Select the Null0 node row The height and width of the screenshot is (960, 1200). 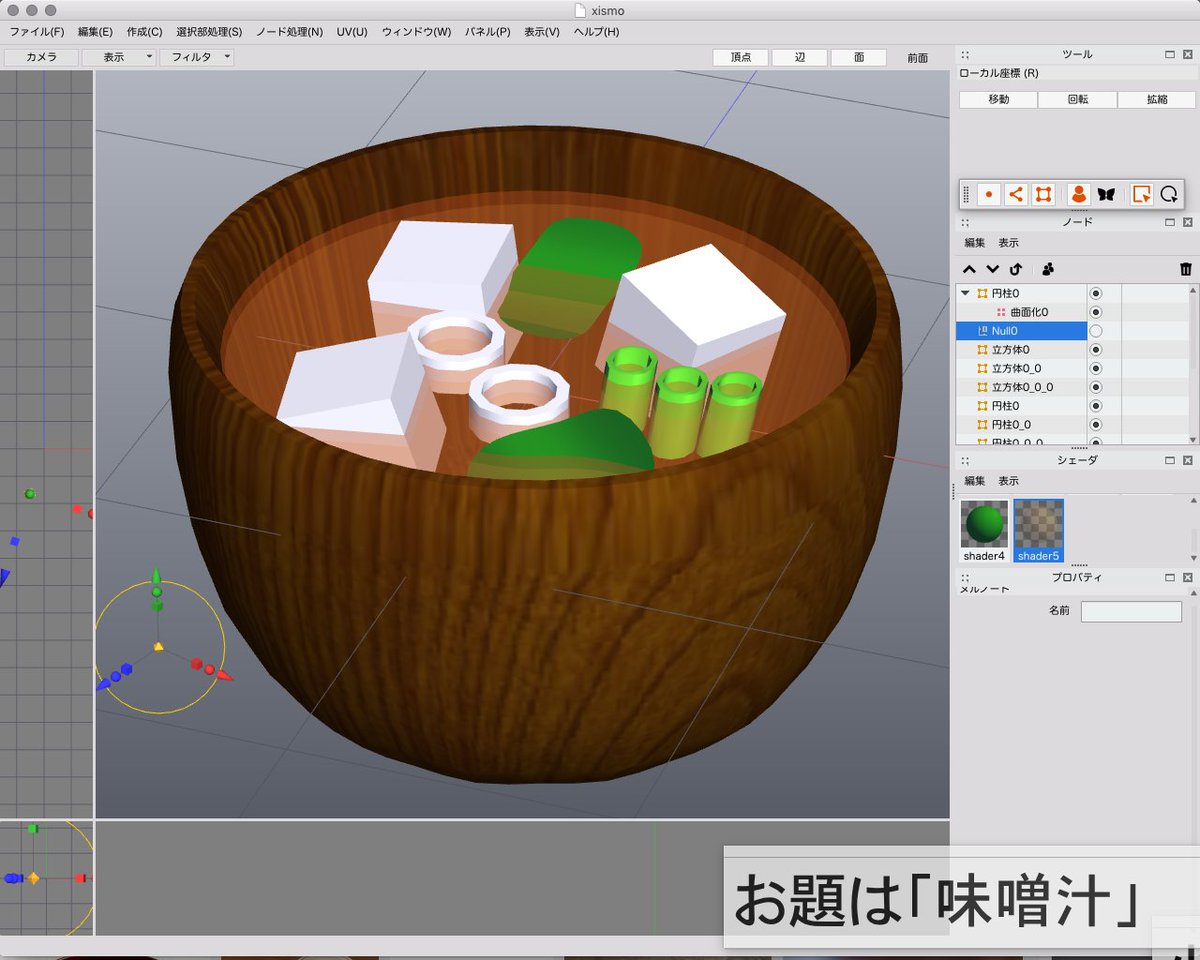point(1021,331)
